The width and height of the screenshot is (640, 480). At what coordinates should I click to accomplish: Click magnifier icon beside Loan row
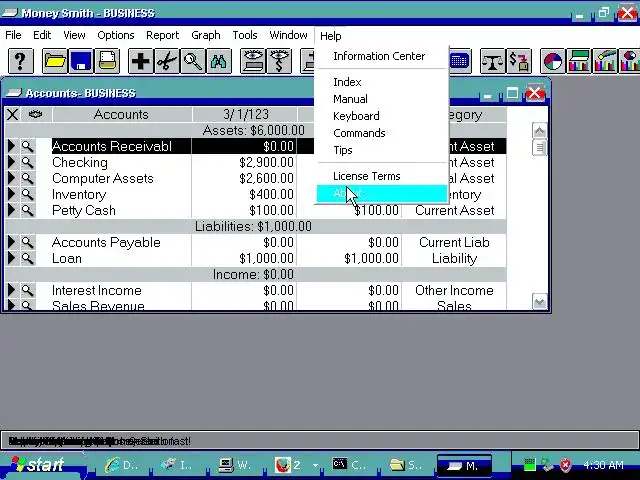(27, 258)
